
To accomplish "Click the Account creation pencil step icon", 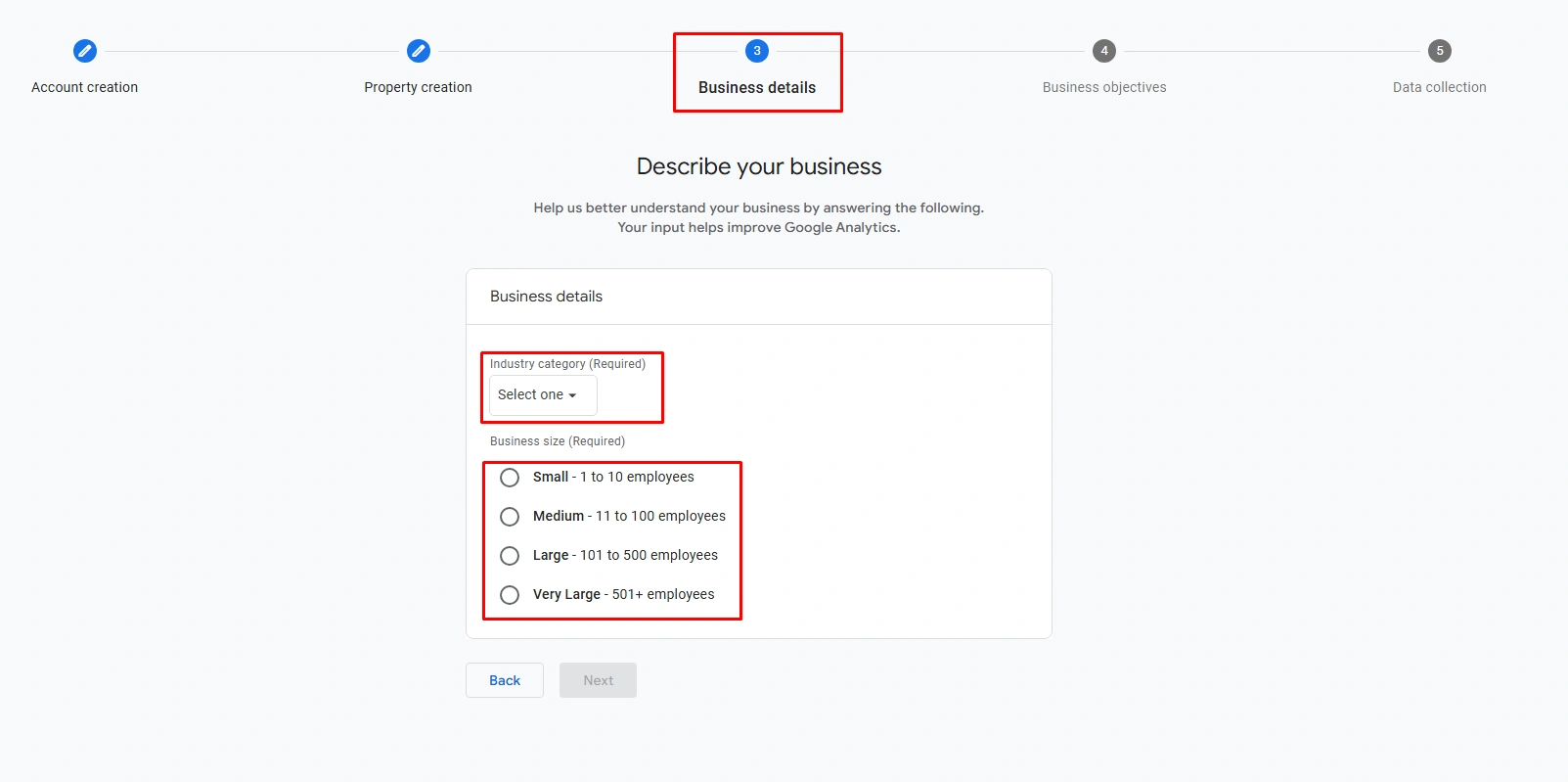I will tap(85, 51).
